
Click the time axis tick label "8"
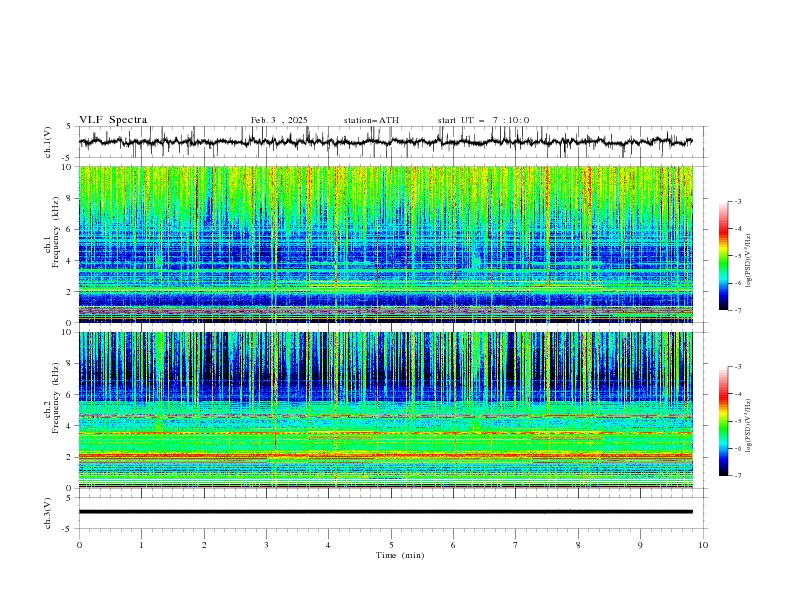578,545
